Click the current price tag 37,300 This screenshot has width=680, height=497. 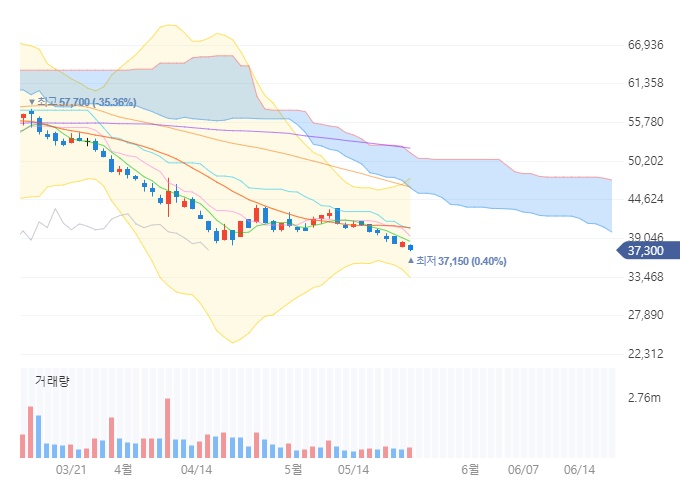coord(648,251)
